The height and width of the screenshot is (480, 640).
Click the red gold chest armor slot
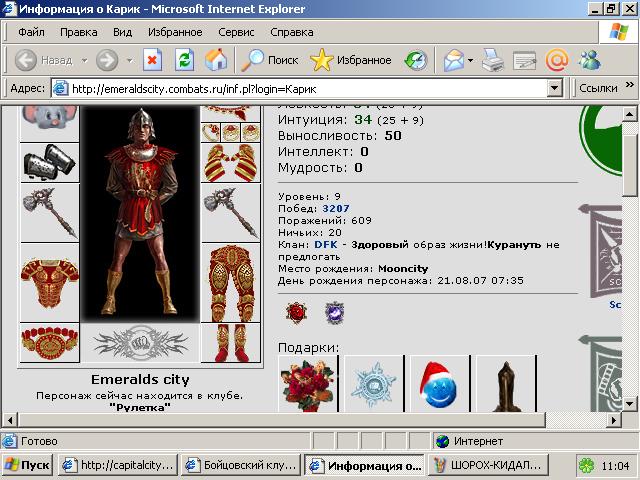[49, 282]
